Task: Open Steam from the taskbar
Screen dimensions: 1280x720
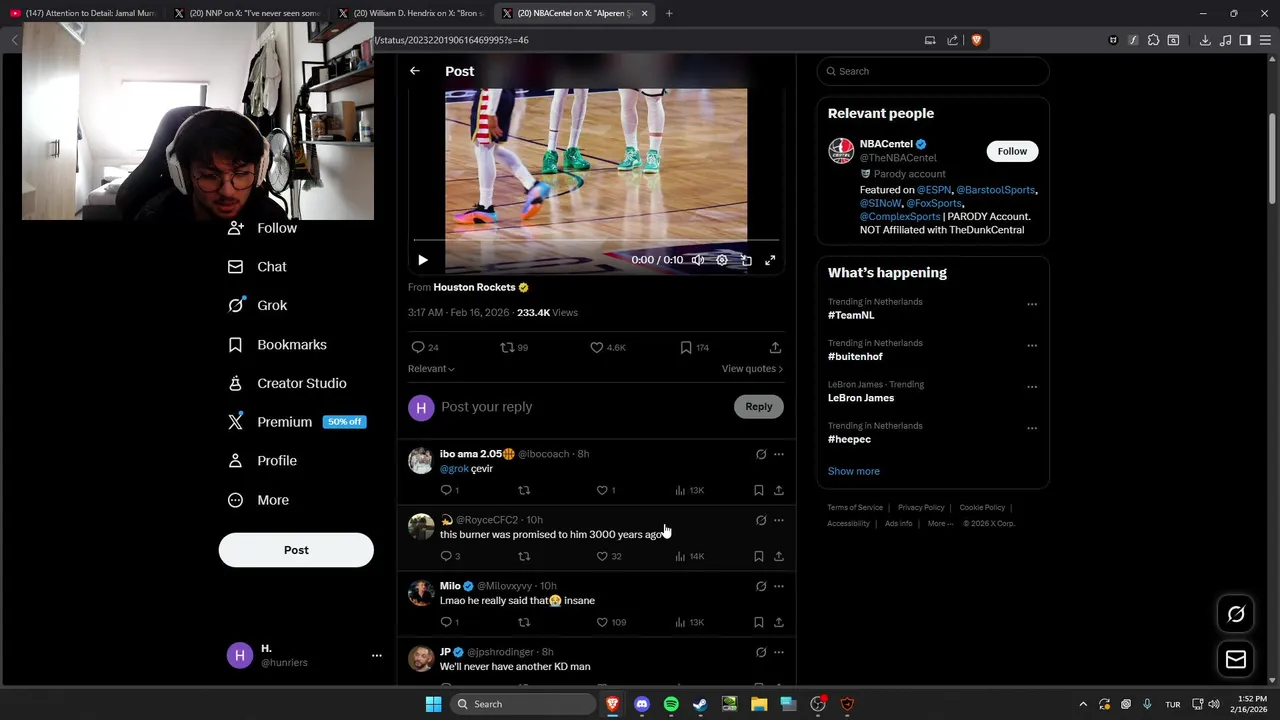Action: [700, 704]
